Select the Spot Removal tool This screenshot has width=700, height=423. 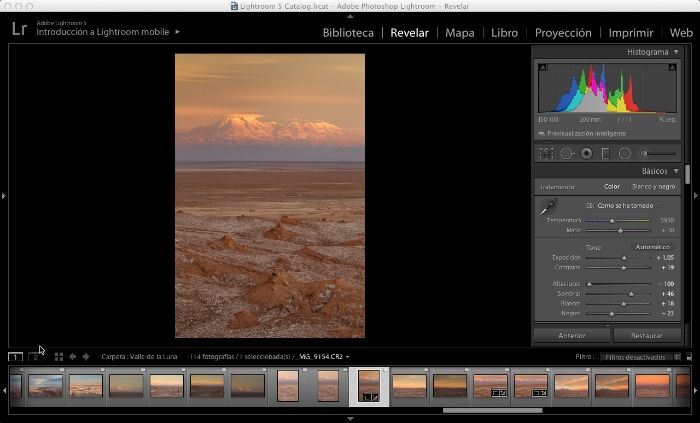click(x=567, y=153)
